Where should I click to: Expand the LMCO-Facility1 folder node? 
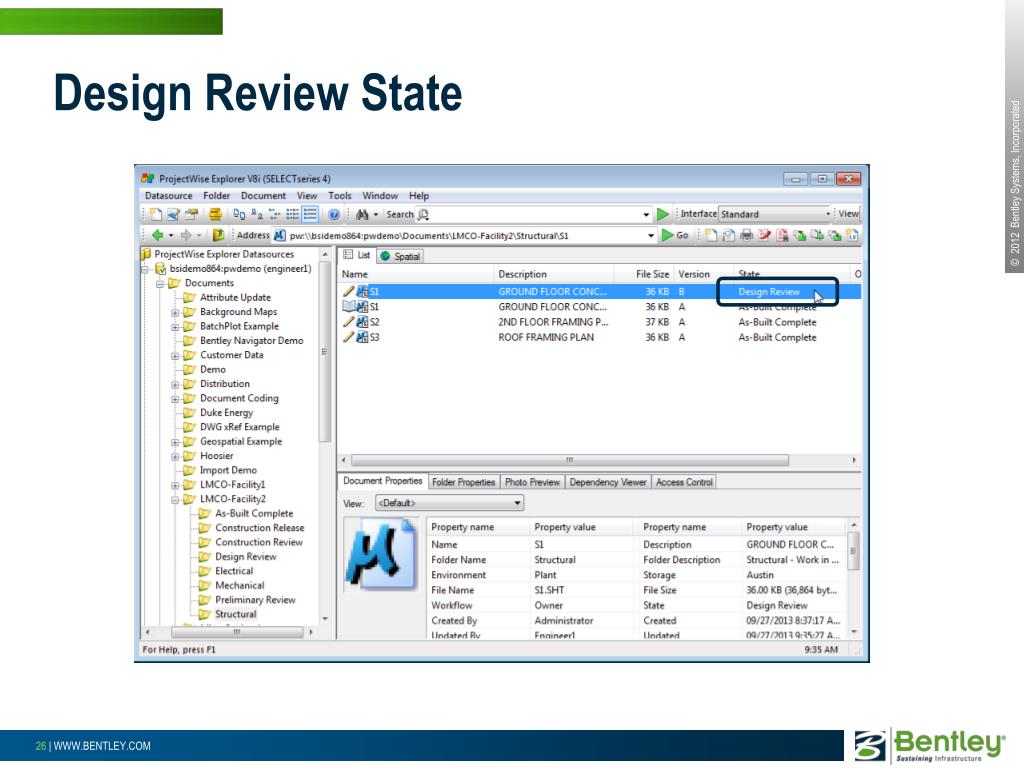[175, 485]
